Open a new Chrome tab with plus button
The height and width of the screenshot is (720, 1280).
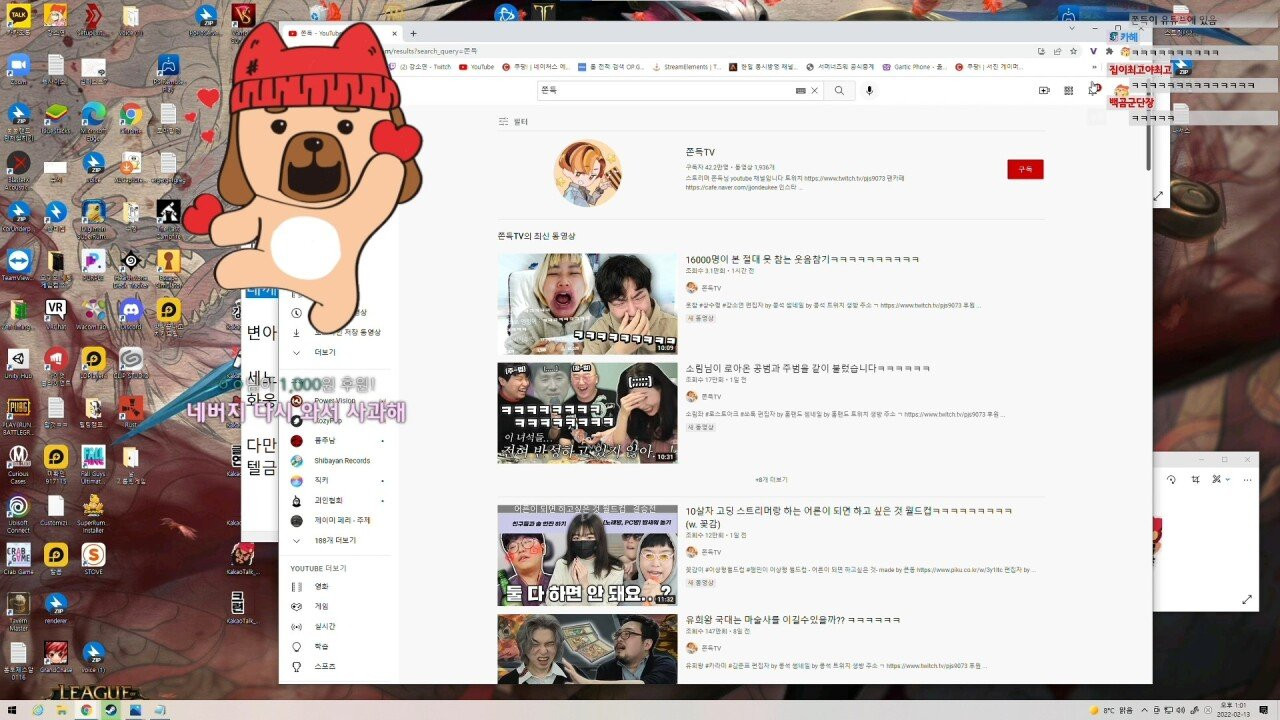coord(413,33)
